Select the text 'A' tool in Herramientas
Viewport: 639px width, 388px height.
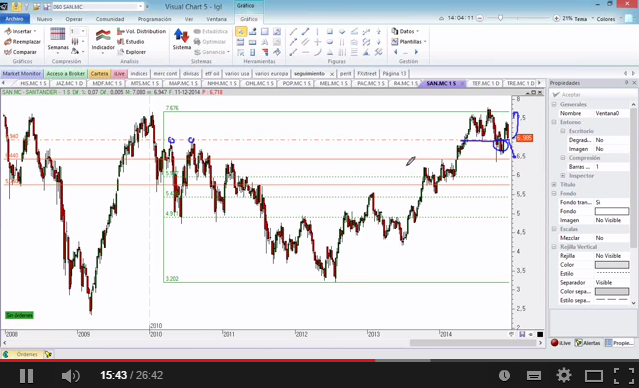(x=264, y=42)
